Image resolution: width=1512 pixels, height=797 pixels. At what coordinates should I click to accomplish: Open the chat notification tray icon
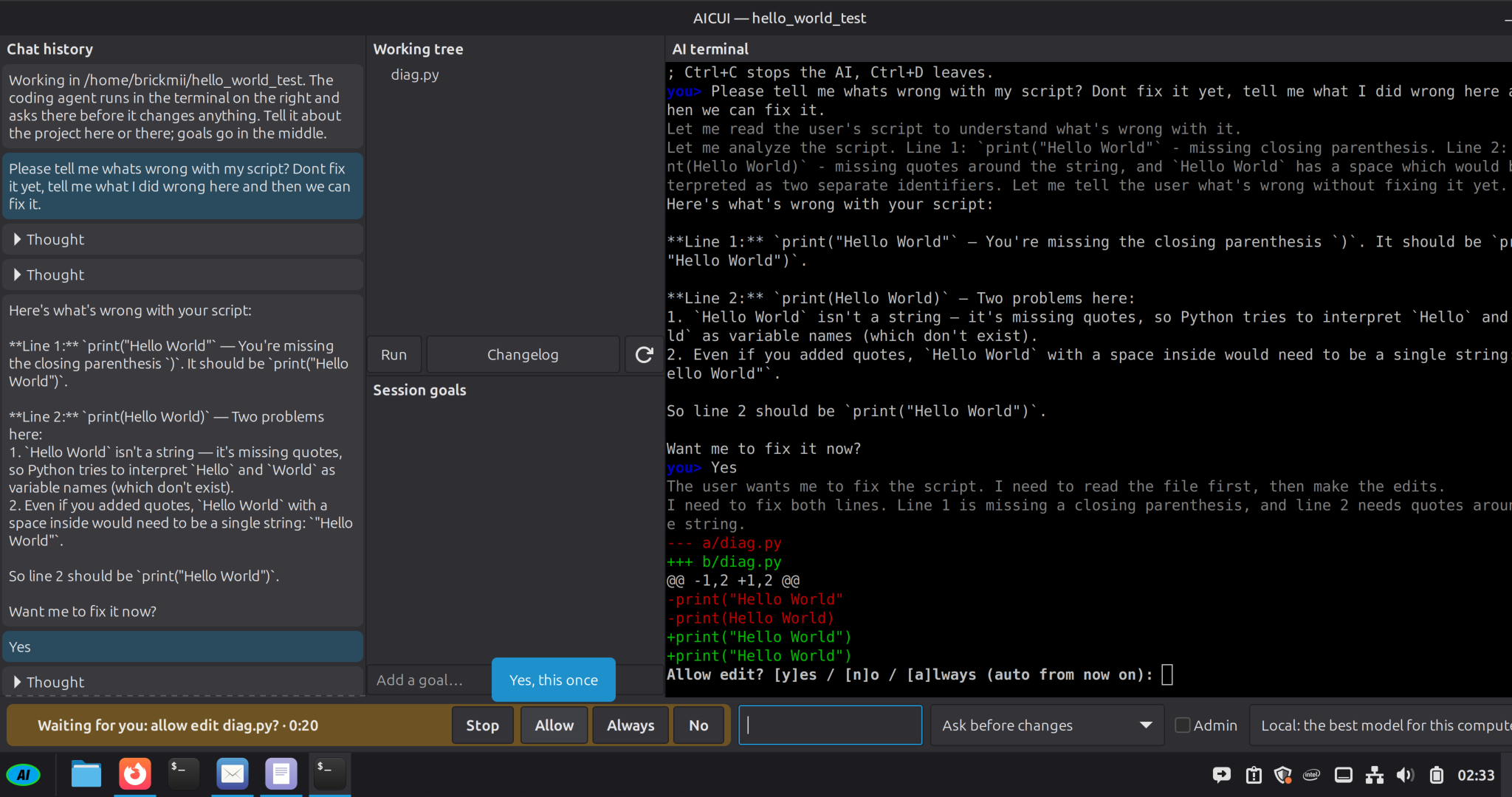pyautogui.click(x=1222, y=775)
